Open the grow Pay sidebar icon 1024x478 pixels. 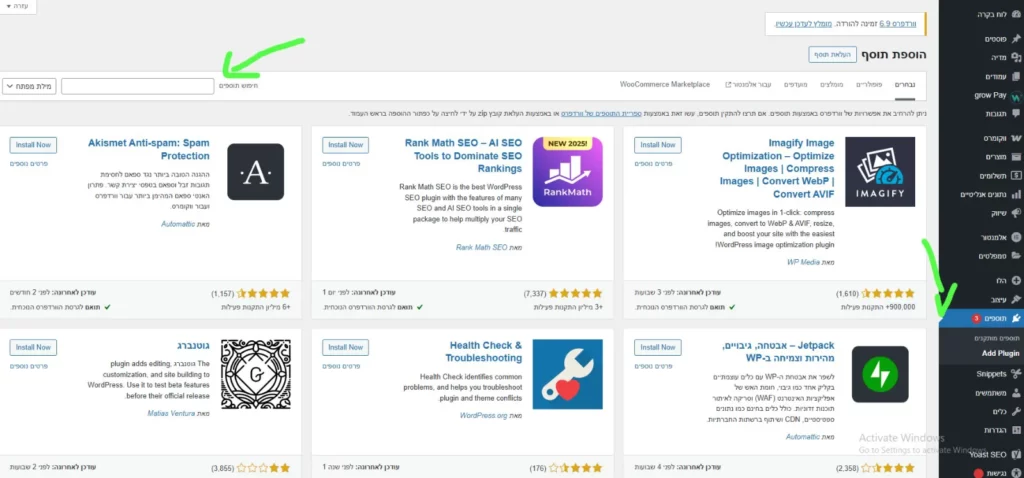coord(1016,96)
